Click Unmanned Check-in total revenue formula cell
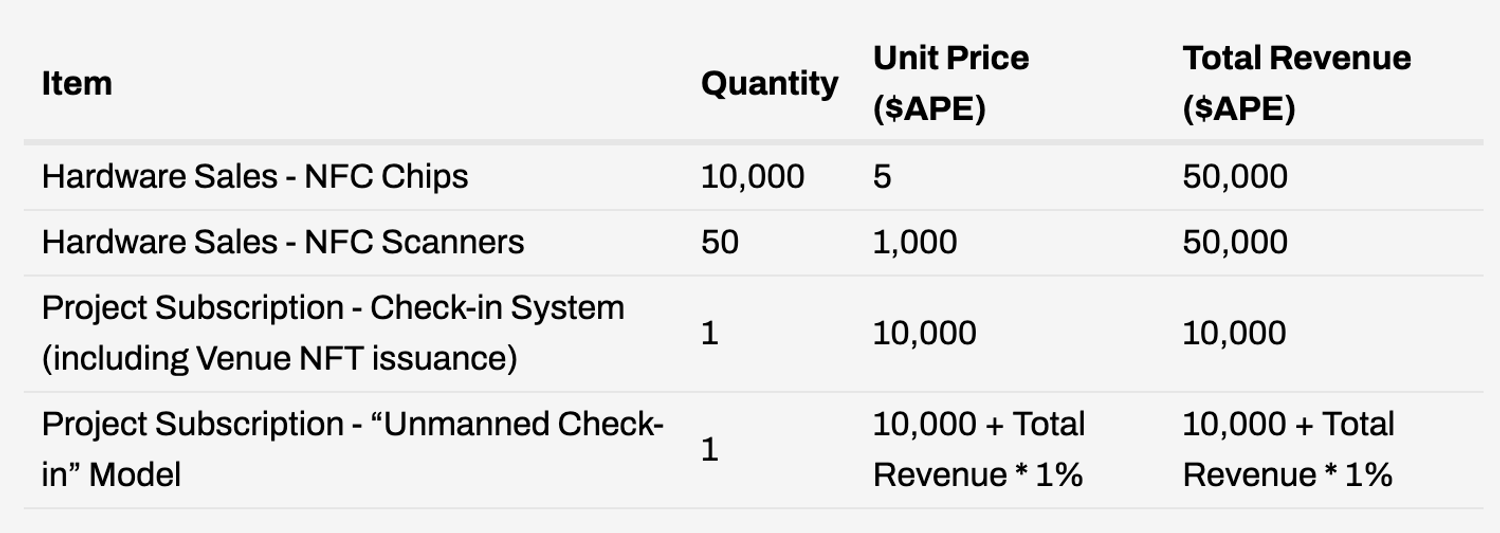 [1288, 449]
